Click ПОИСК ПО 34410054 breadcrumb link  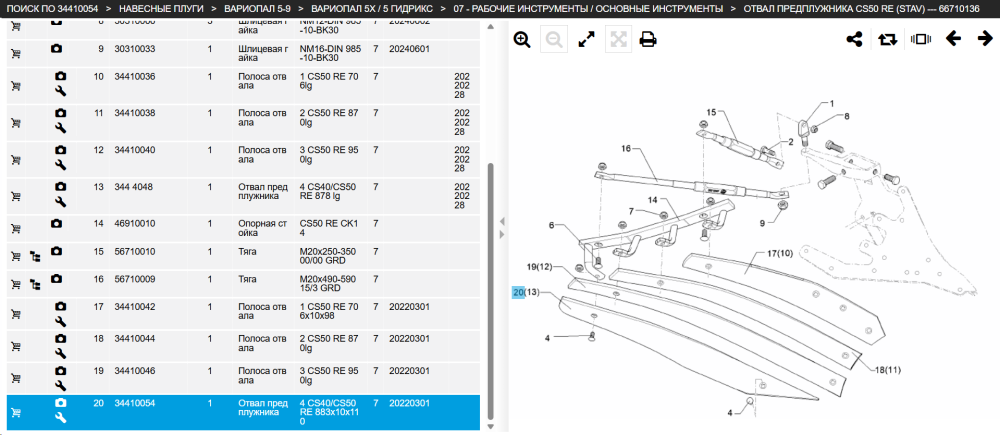coord(53,9)
